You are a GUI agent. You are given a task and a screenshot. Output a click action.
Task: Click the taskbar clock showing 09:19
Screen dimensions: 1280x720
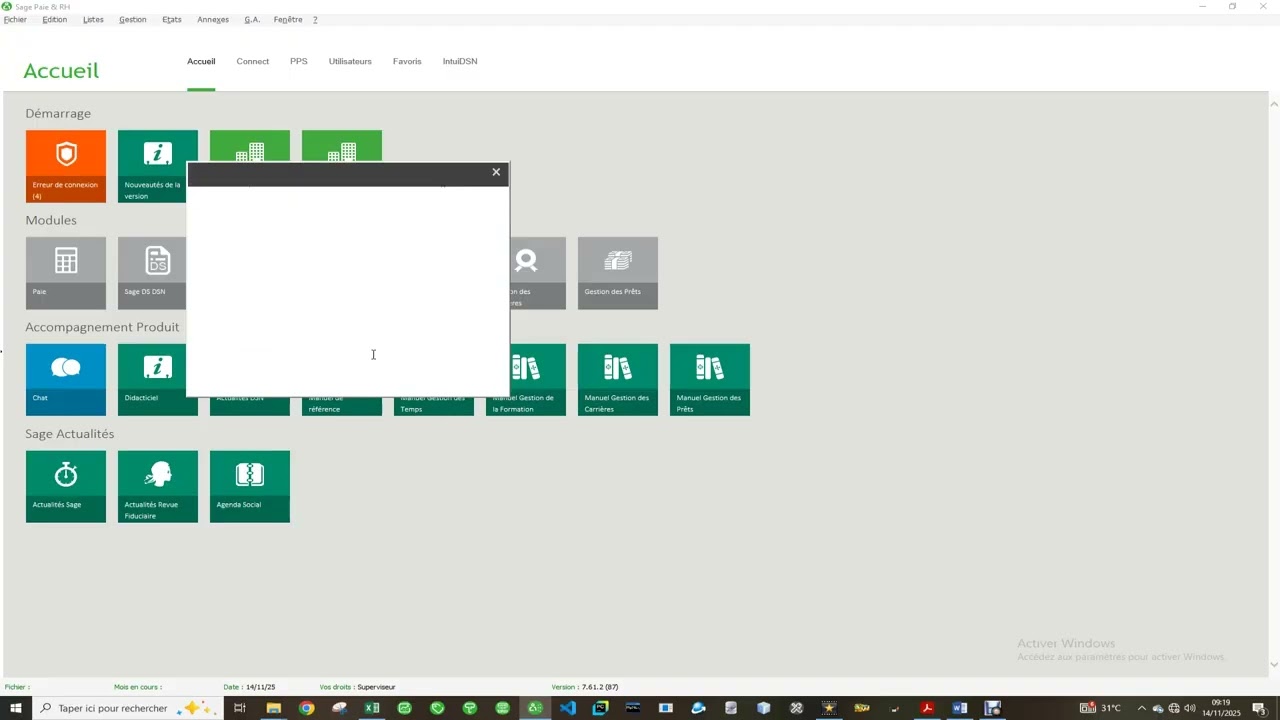coord(1221,708)
